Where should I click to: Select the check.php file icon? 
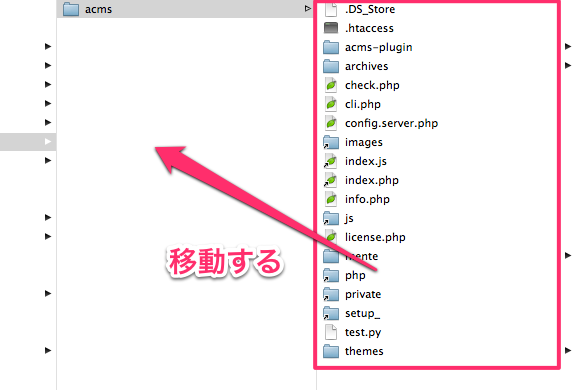331,85
